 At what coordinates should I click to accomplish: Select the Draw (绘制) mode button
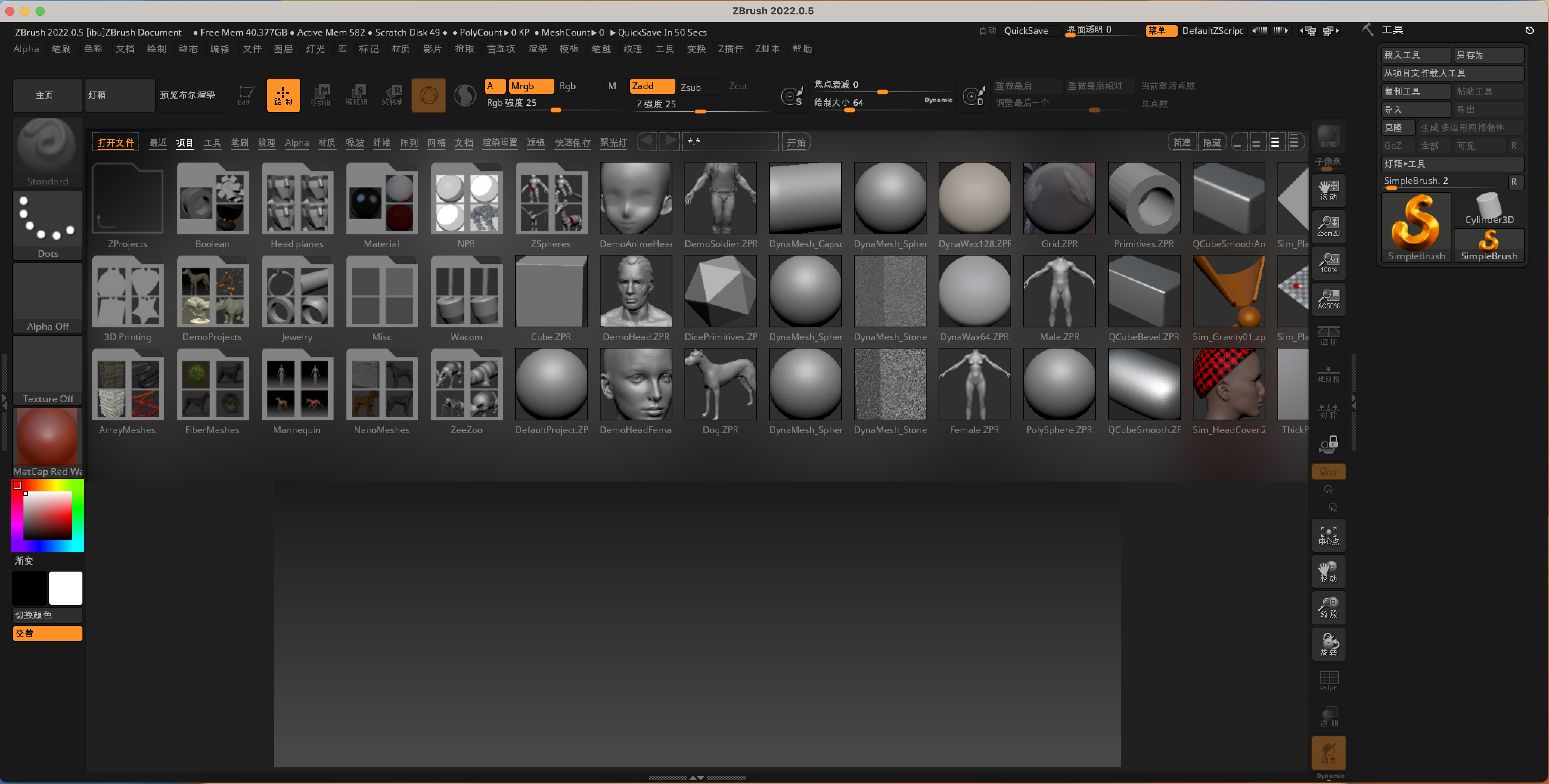(283, 95)
